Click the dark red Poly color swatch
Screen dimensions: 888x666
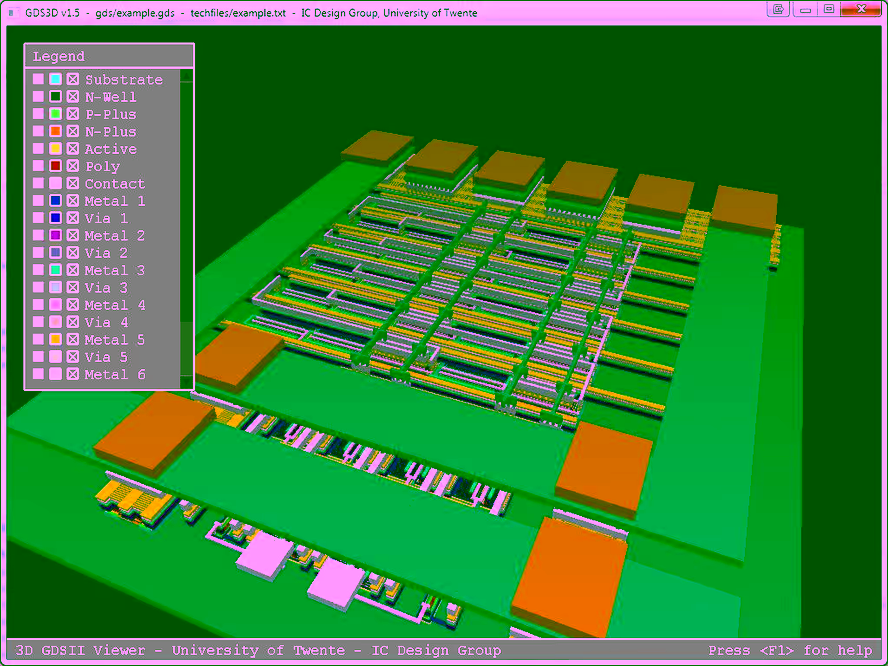coord(55,166)
